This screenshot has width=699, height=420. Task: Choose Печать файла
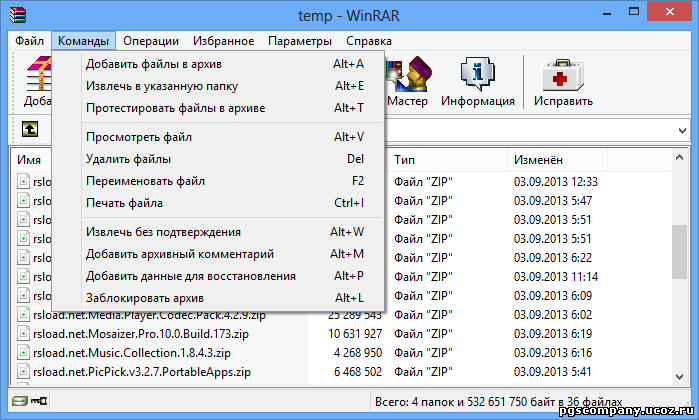(x=218, y=203)
